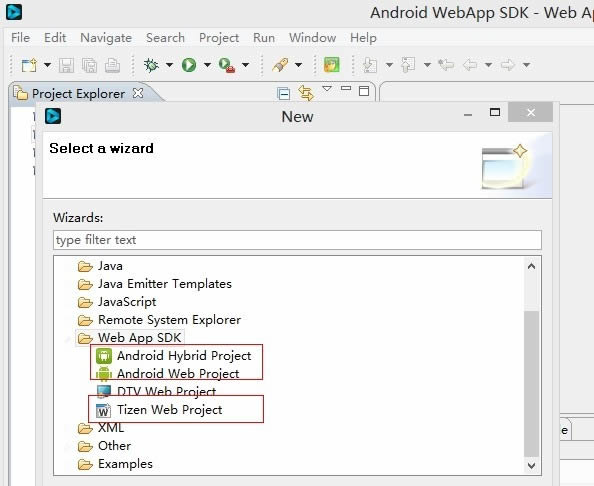Viewport: 594px width, 486px height.
Task: Open the dropdown beside the New icon
Action: click(x=47, y=65)
